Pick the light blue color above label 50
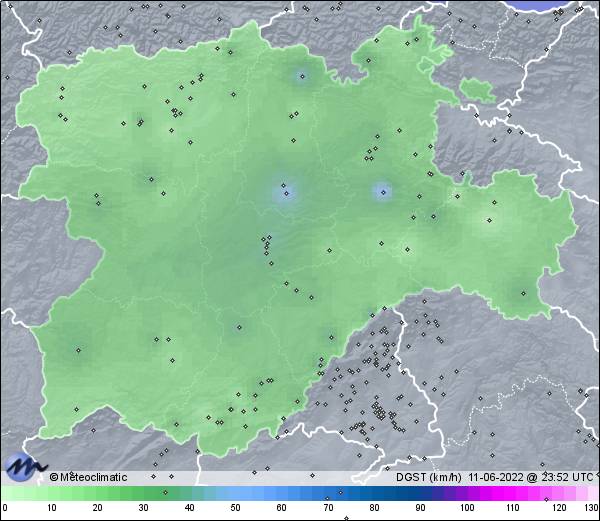 [x=236, y=493]
